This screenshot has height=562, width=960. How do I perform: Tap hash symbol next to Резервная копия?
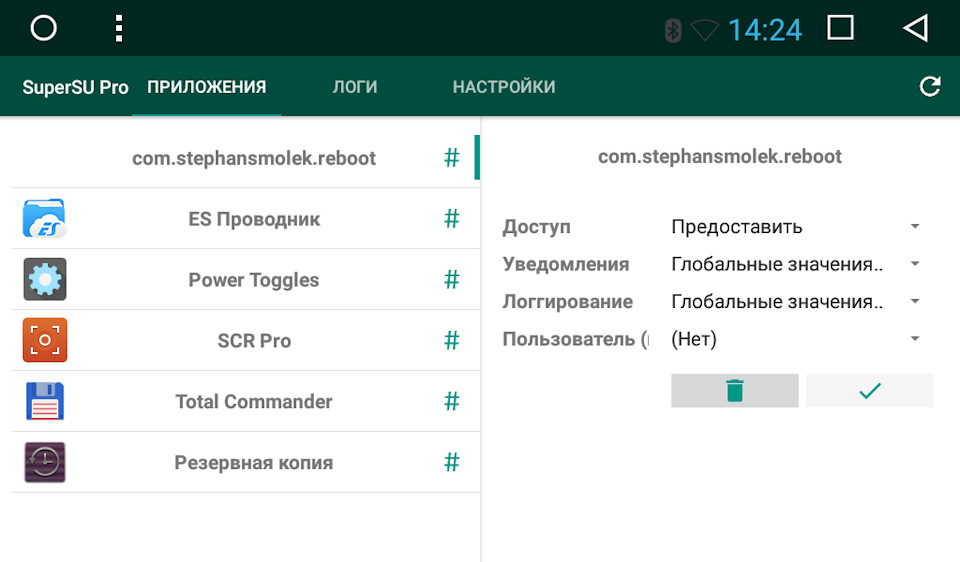point(452,462)
